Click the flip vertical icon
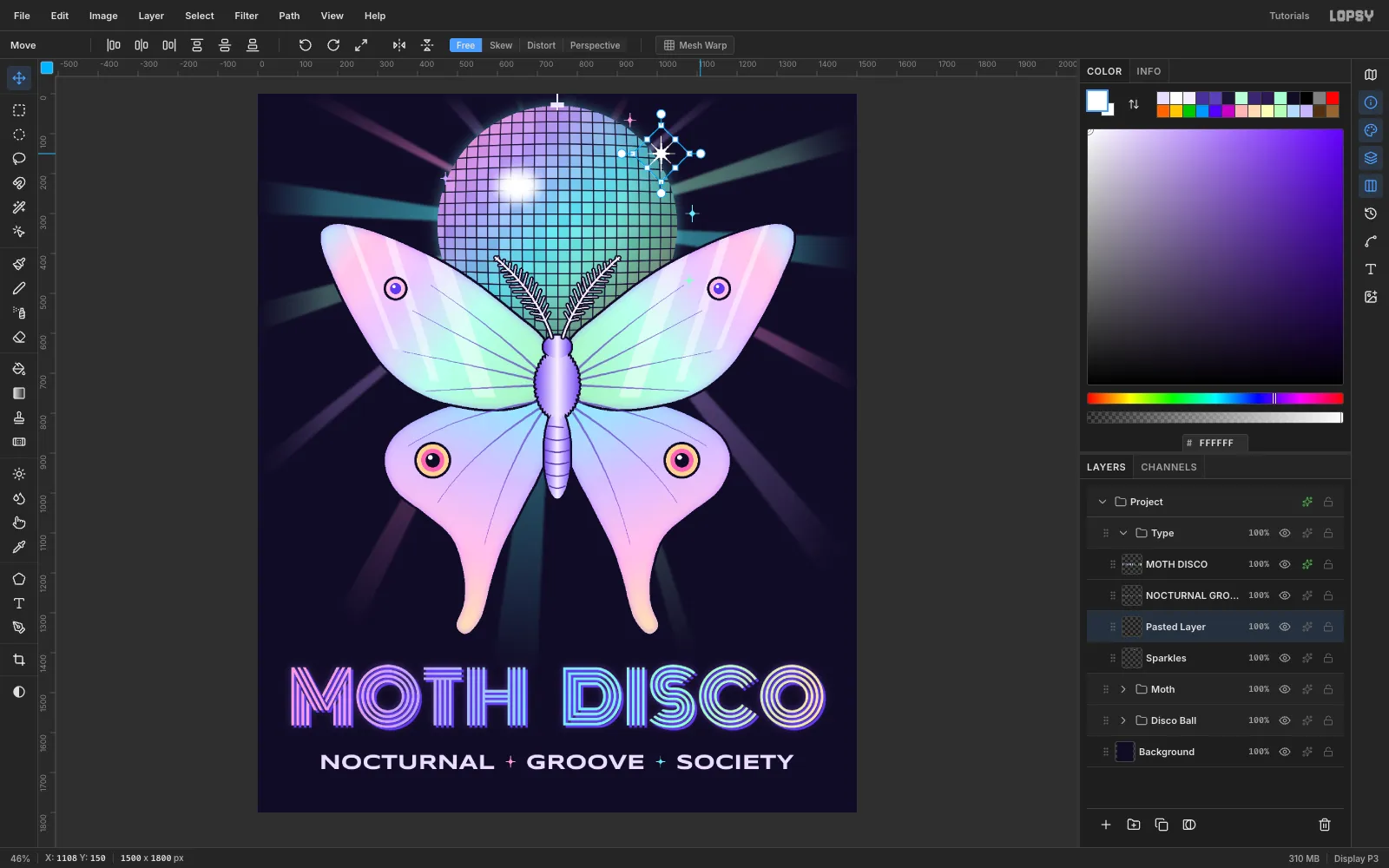Screen dimensions: 1389x868 [427, 45]
